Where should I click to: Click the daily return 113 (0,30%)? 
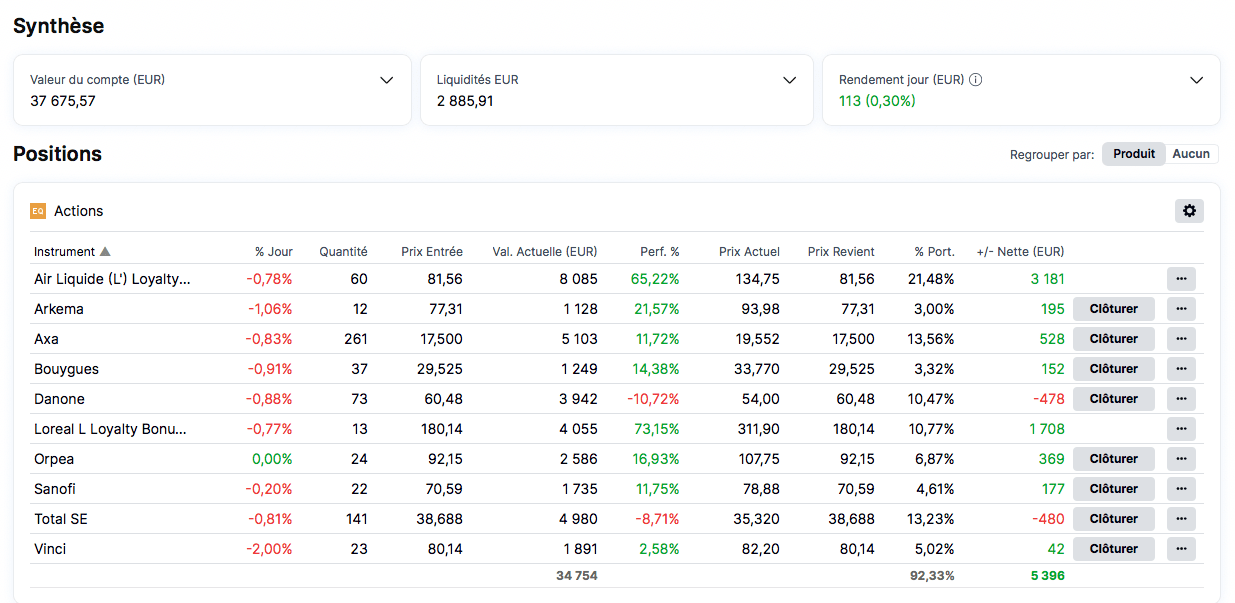click(877, 101)
